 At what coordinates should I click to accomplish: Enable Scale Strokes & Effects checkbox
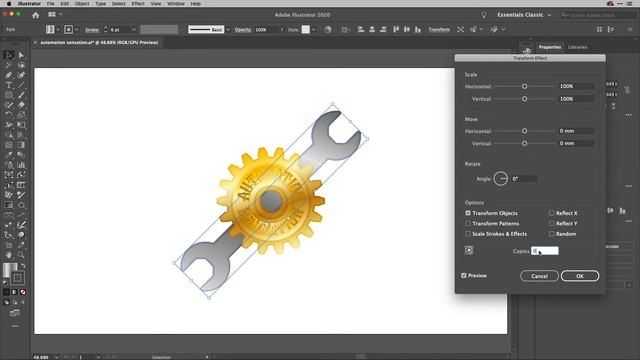tap(468, 234)
